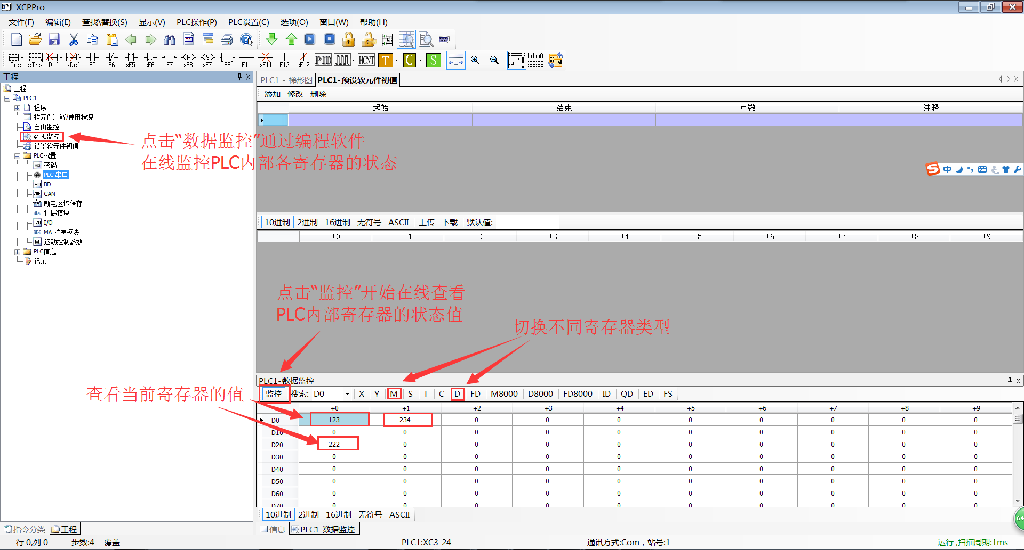This screenshot has height=550, width=1024.
Task: Click the Cut scissors icon
Action: click(x=74, y=40)
